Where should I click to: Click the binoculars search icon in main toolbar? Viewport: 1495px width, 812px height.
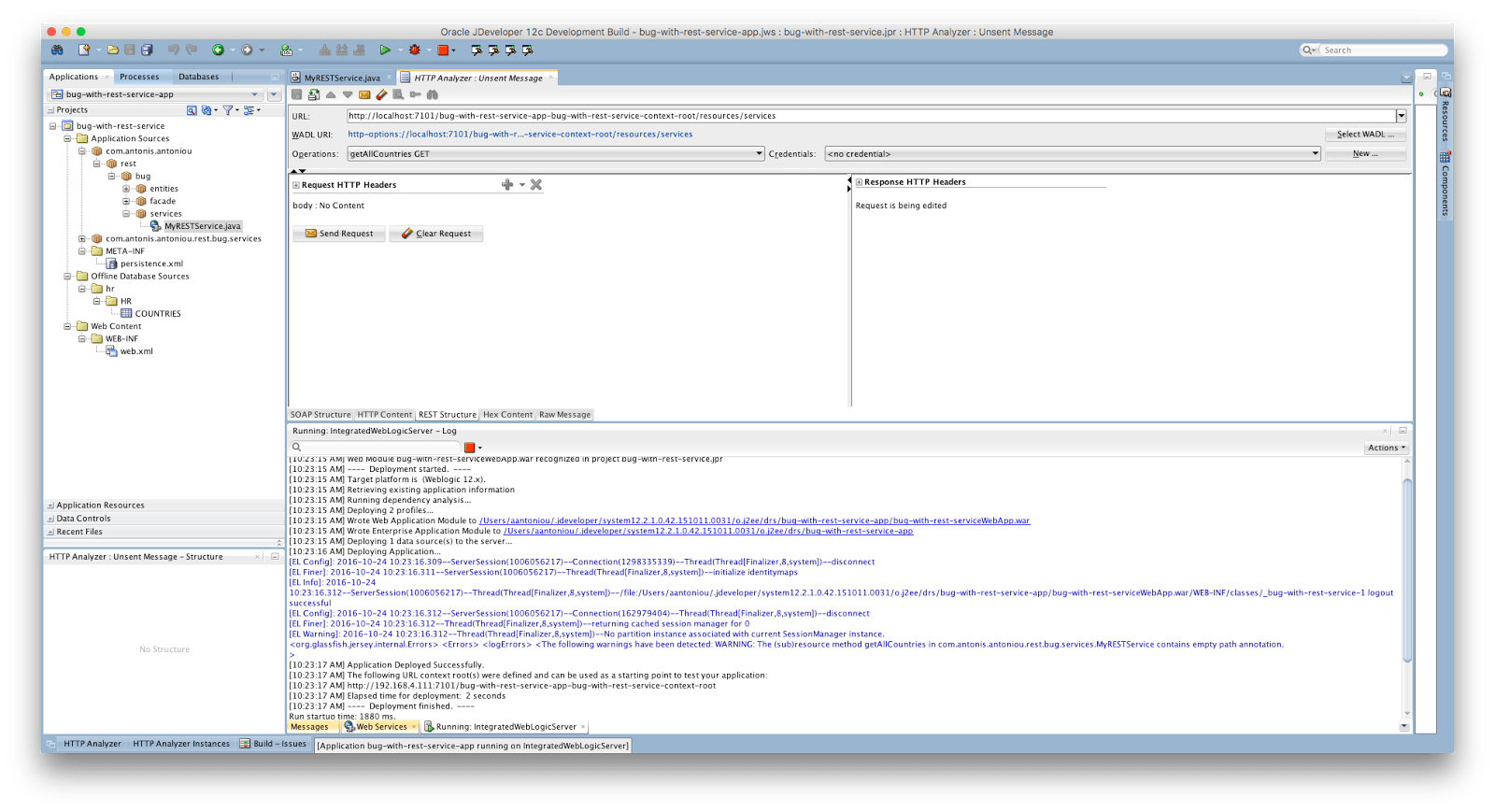(x=57, y=50)
